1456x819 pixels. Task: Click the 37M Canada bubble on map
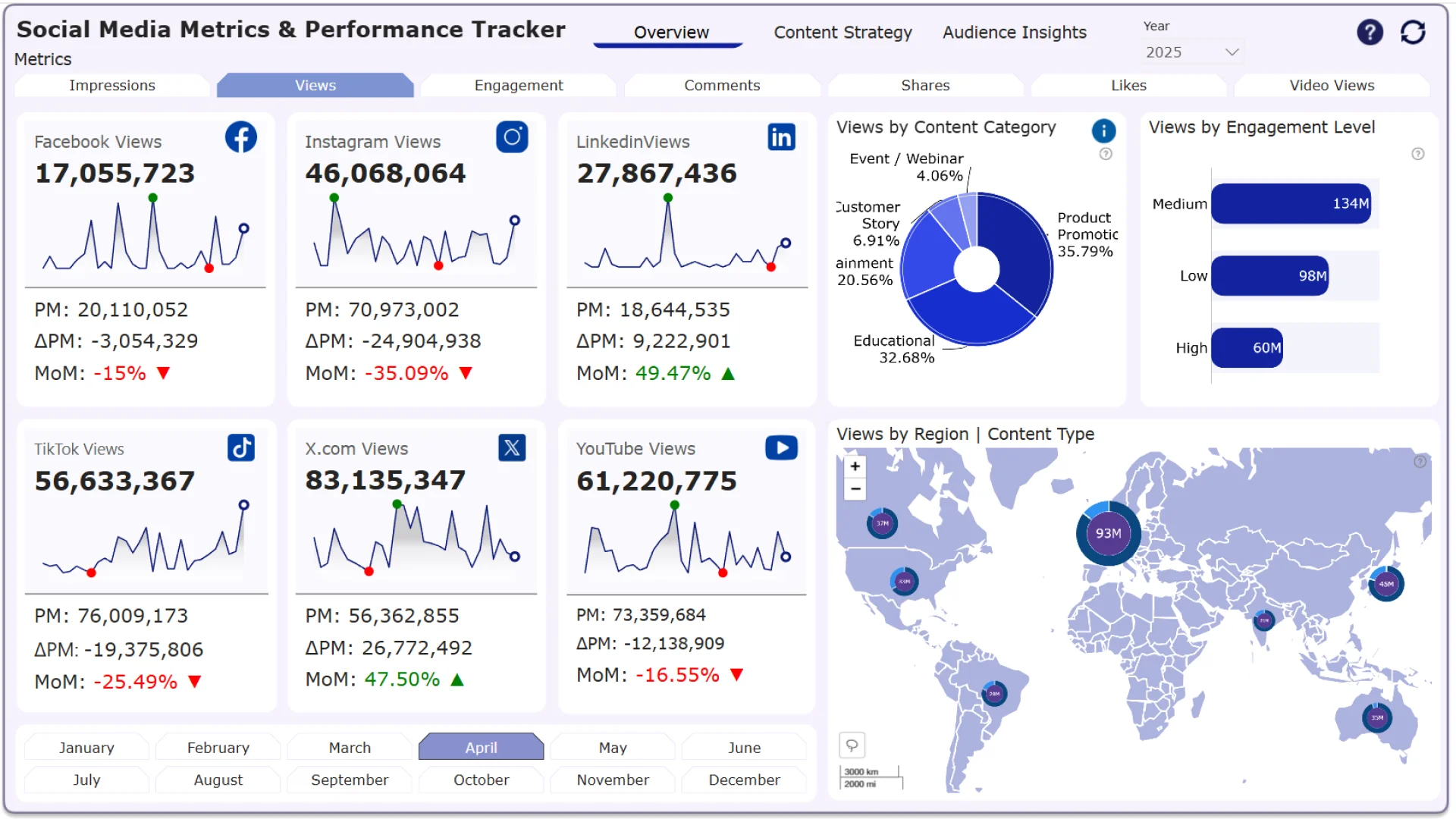882,523
